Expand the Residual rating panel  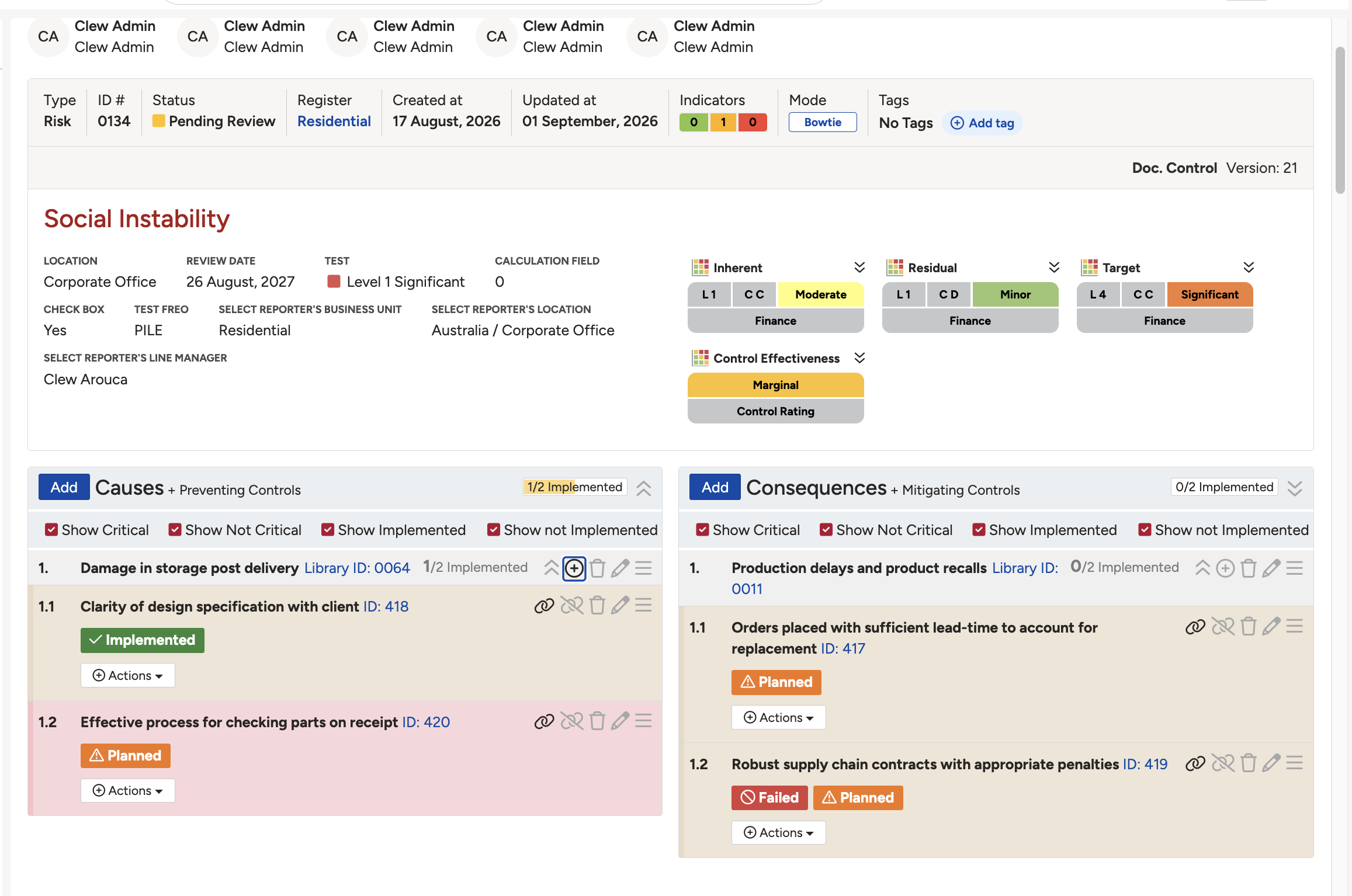pos(1054,268)
